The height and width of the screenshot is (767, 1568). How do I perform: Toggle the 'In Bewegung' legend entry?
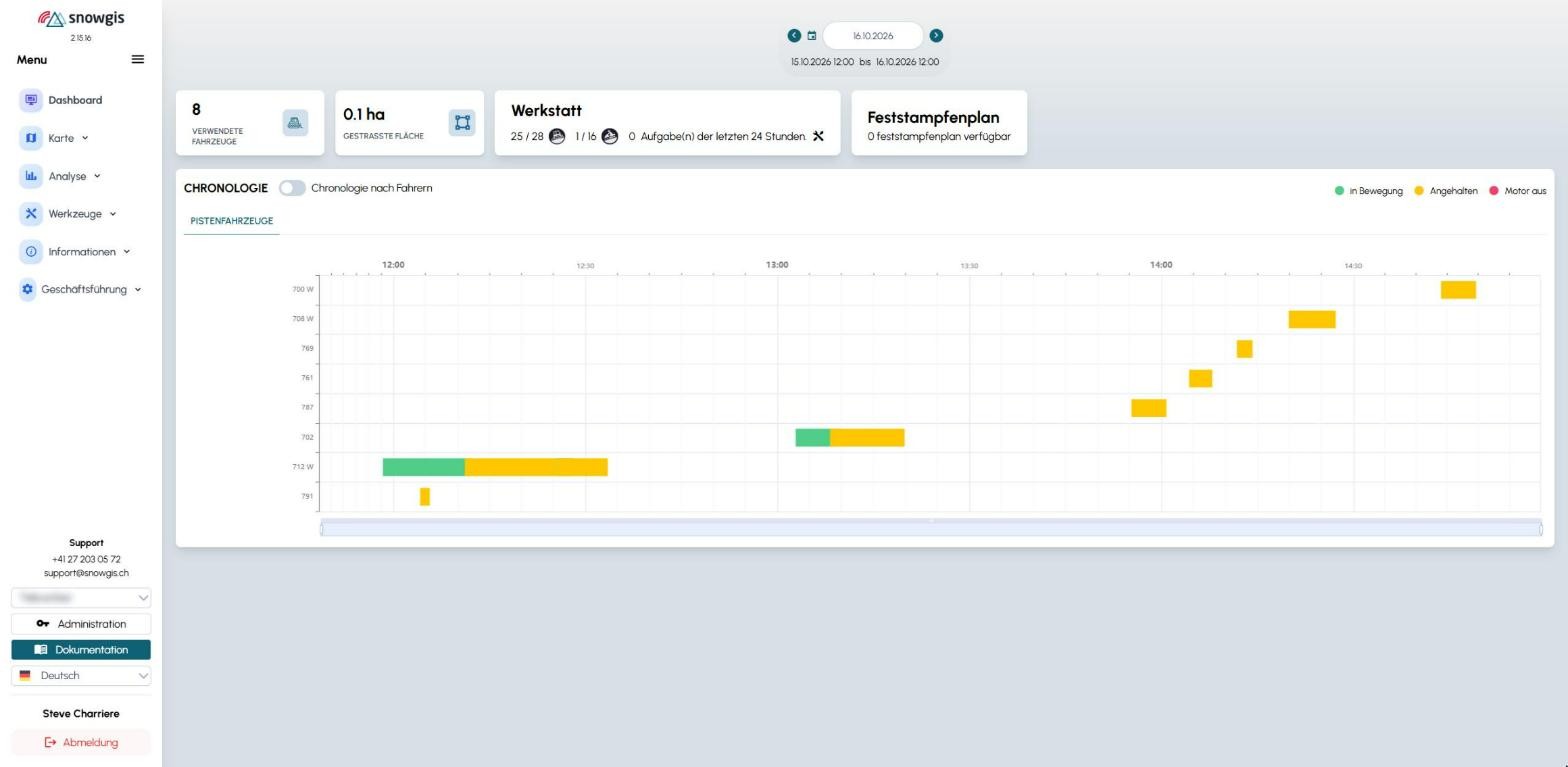pos(1369,191)
